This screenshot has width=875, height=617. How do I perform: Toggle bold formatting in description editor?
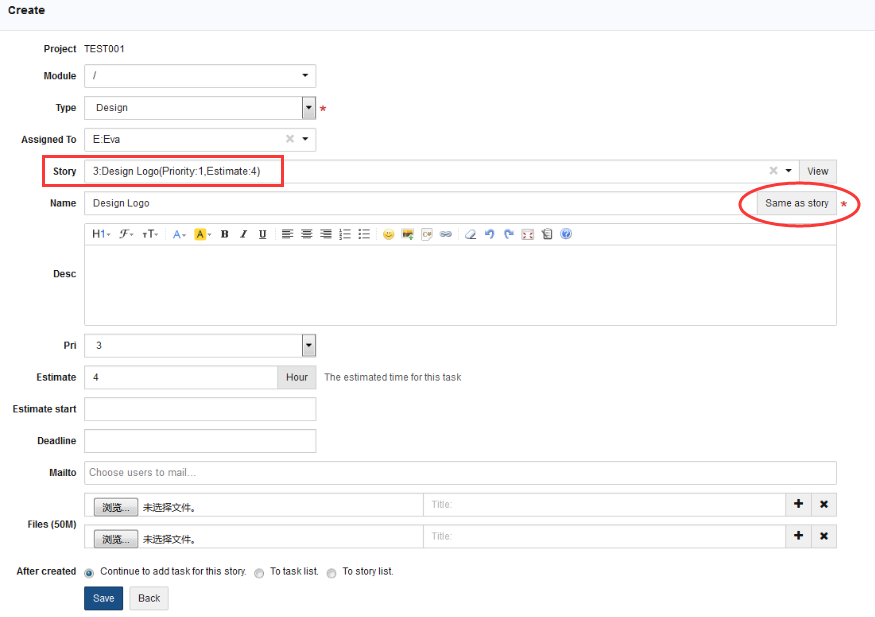coord(225,234)
